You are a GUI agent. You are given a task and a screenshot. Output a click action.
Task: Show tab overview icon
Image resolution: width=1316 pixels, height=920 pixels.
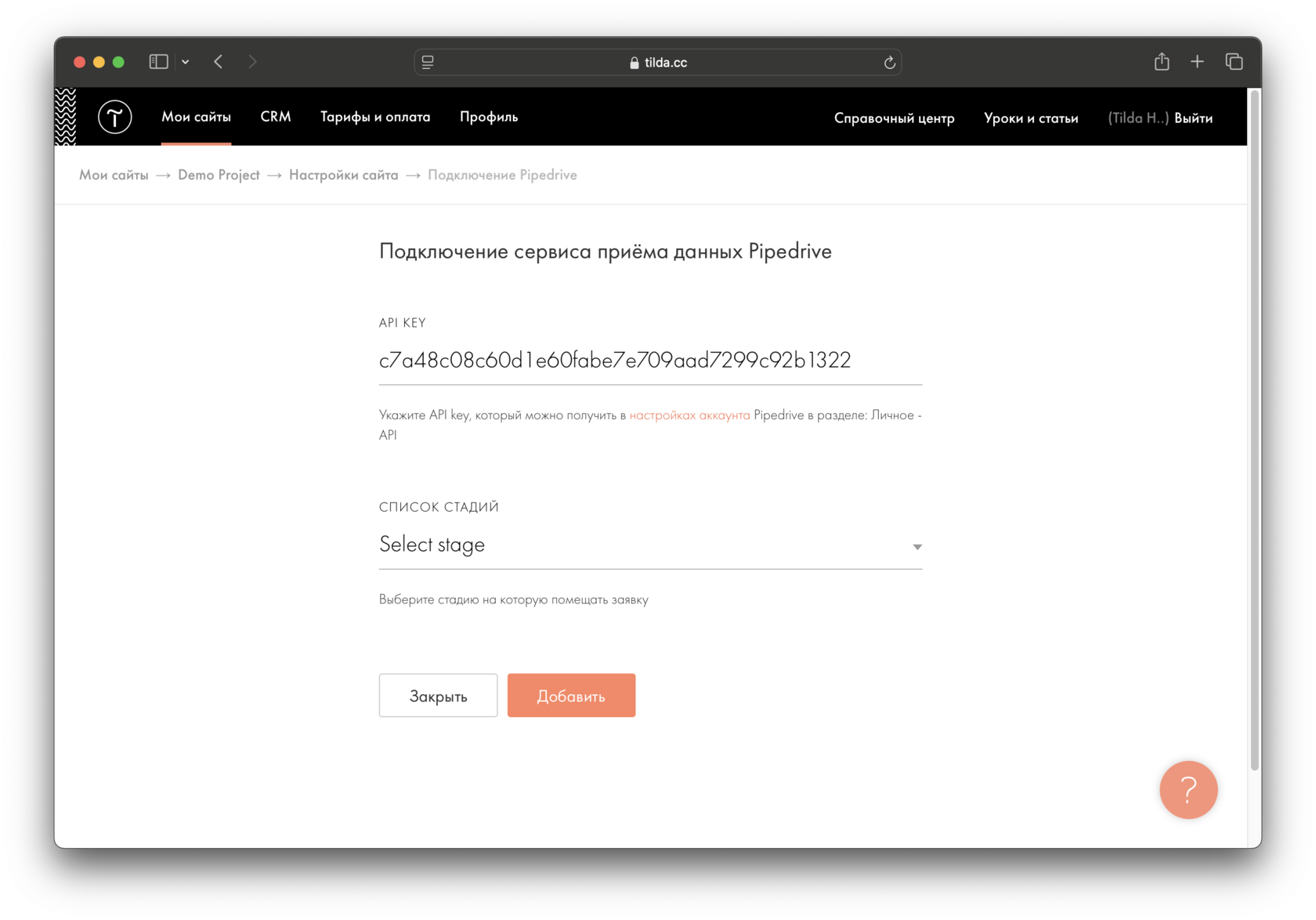1234,61
